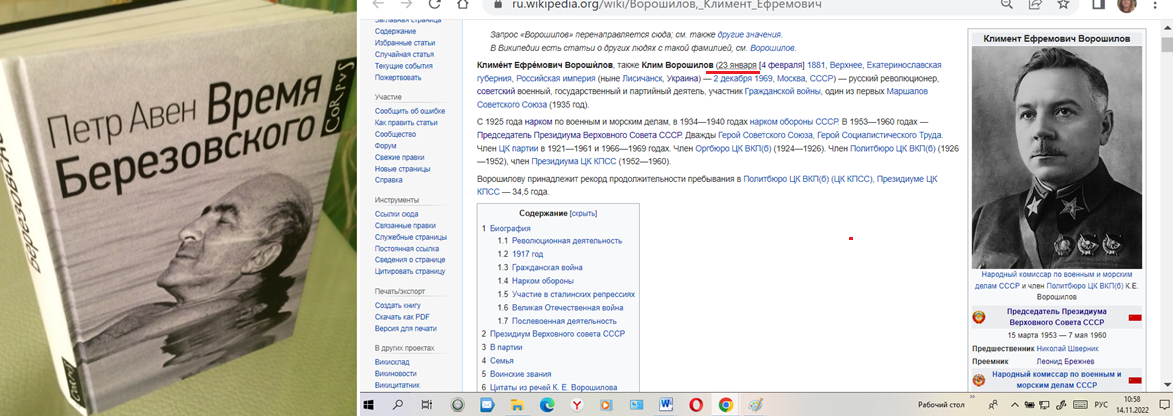Open the Photos app on the taskbar
The height and width of the screenshot is (416, 1173).
637,405
